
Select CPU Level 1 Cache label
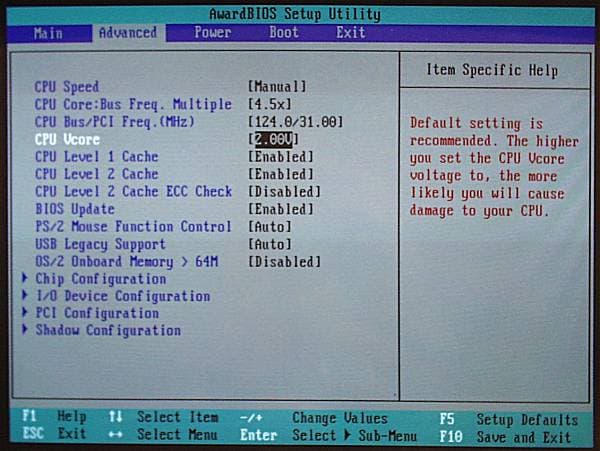96,157
